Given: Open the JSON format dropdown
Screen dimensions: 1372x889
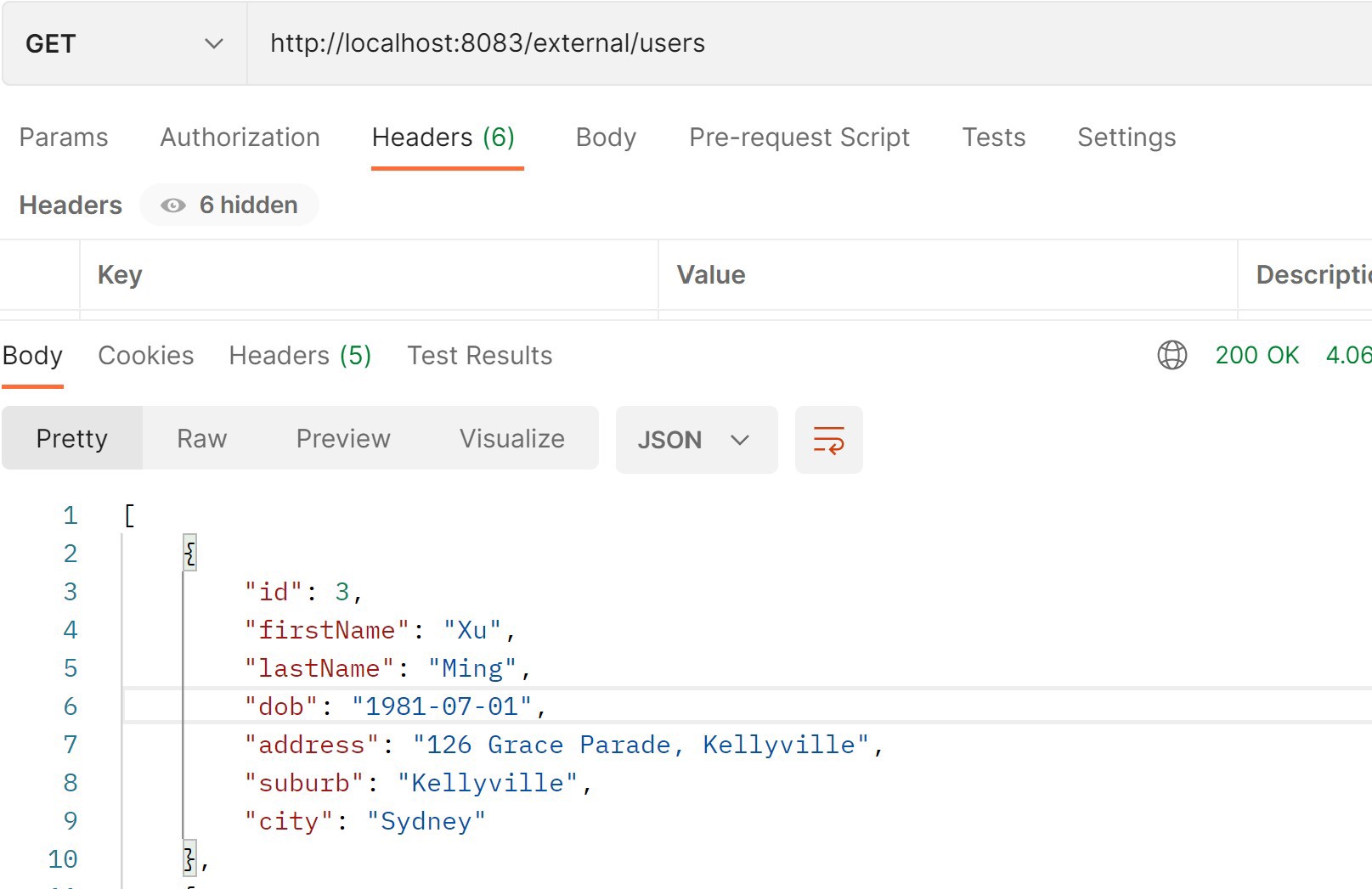Looking at the screenshot, I should click(697, 440).
